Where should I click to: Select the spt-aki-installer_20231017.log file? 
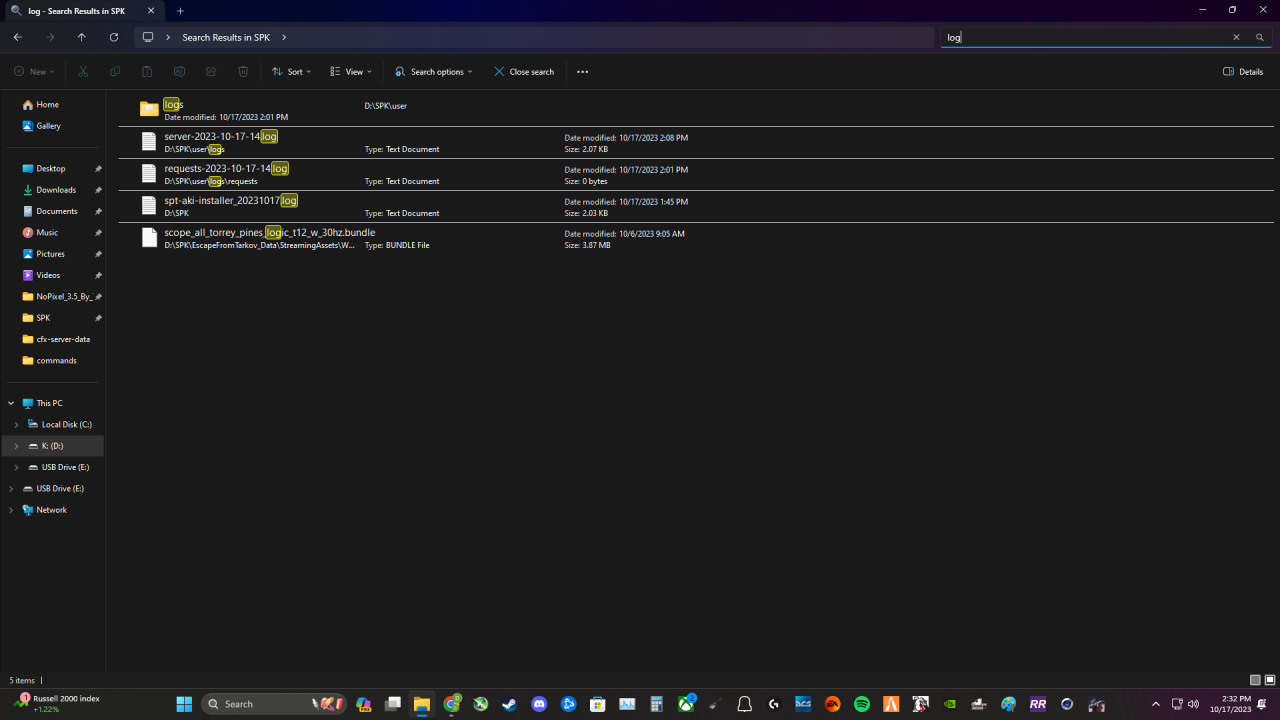point(696,206)
